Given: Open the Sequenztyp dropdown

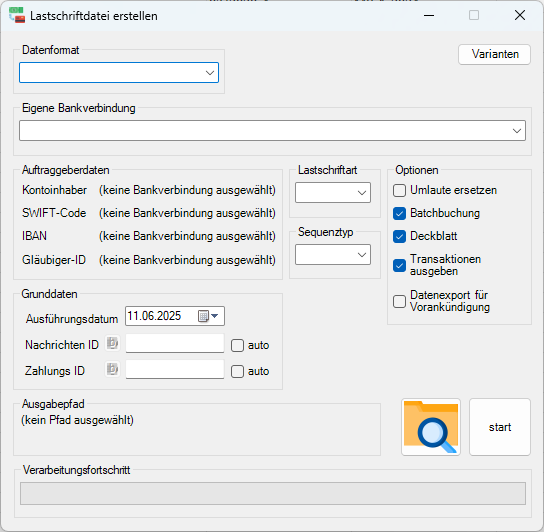Looking at the screenshot, I should coord(333,255).
